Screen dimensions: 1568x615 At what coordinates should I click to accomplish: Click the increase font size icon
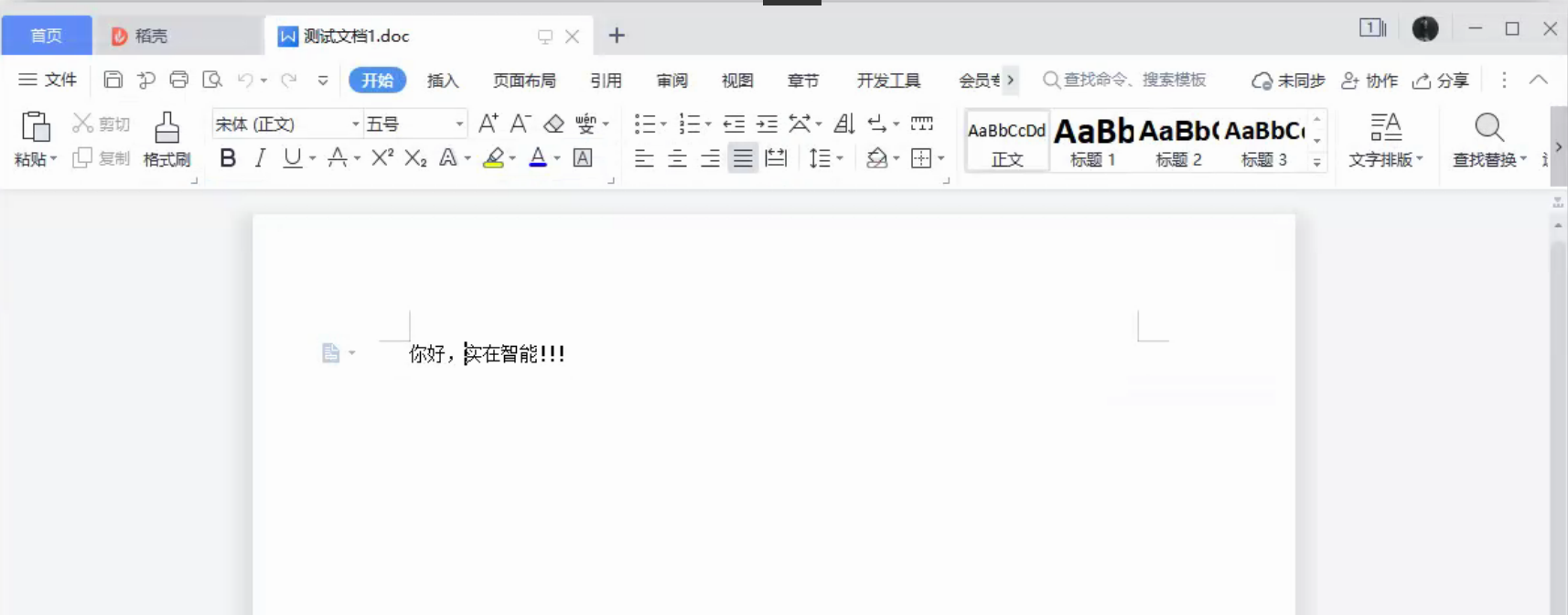tap(489, 124)
